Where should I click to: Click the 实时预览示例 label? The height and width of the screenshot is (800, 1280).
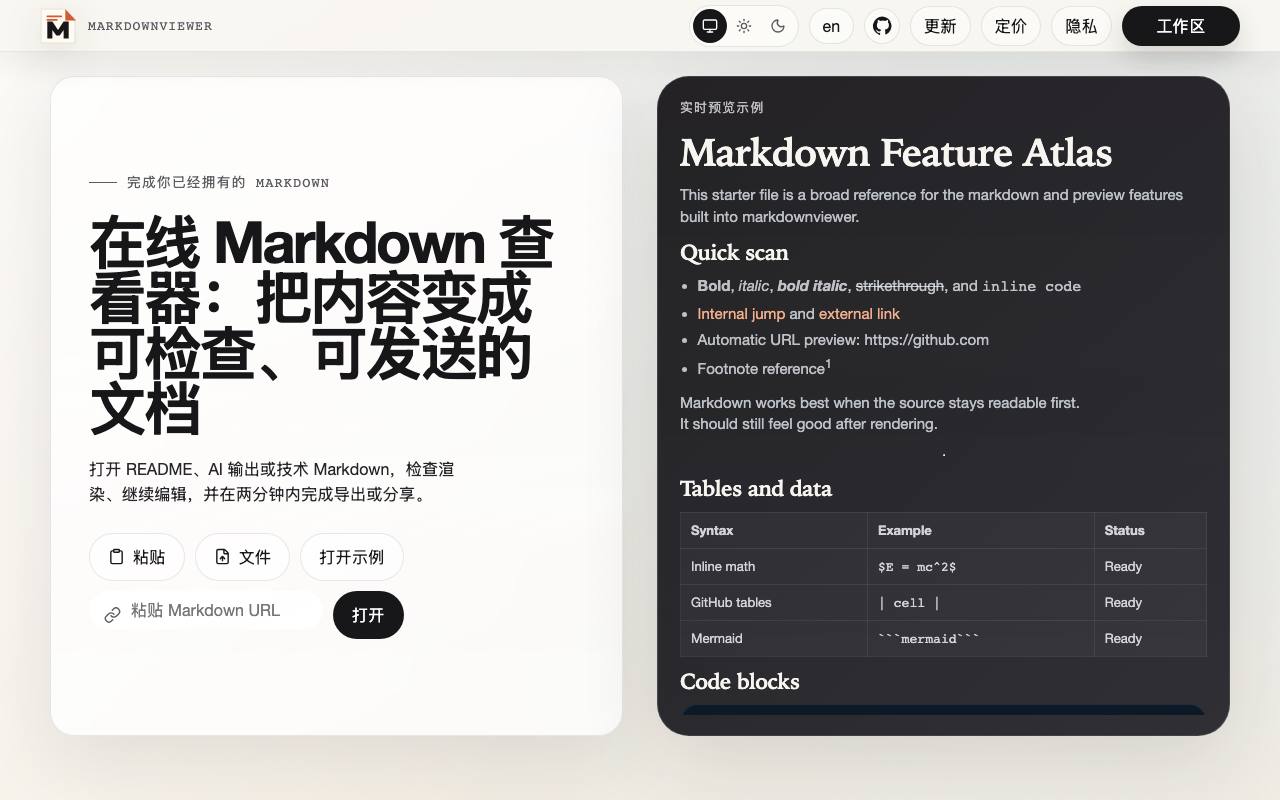[x=722, y=108]
